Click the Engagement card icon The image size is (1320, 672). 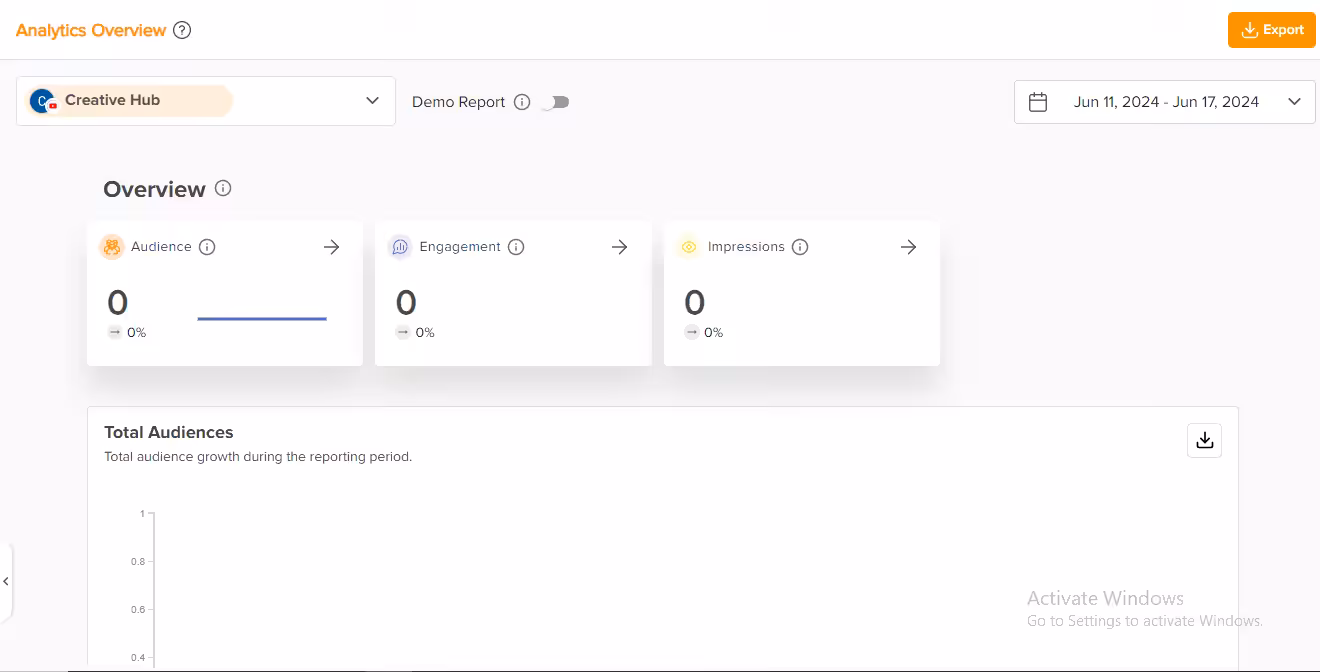400,247
